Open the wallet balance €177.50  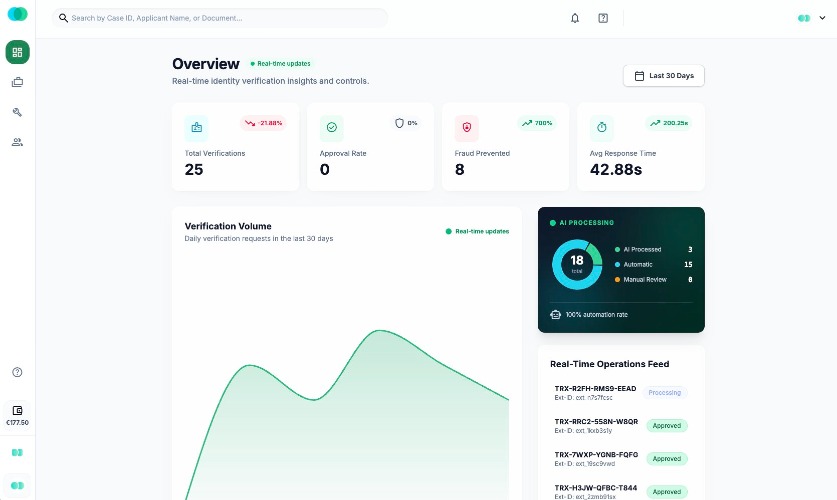pyautogui.click(x=17, y=416)
